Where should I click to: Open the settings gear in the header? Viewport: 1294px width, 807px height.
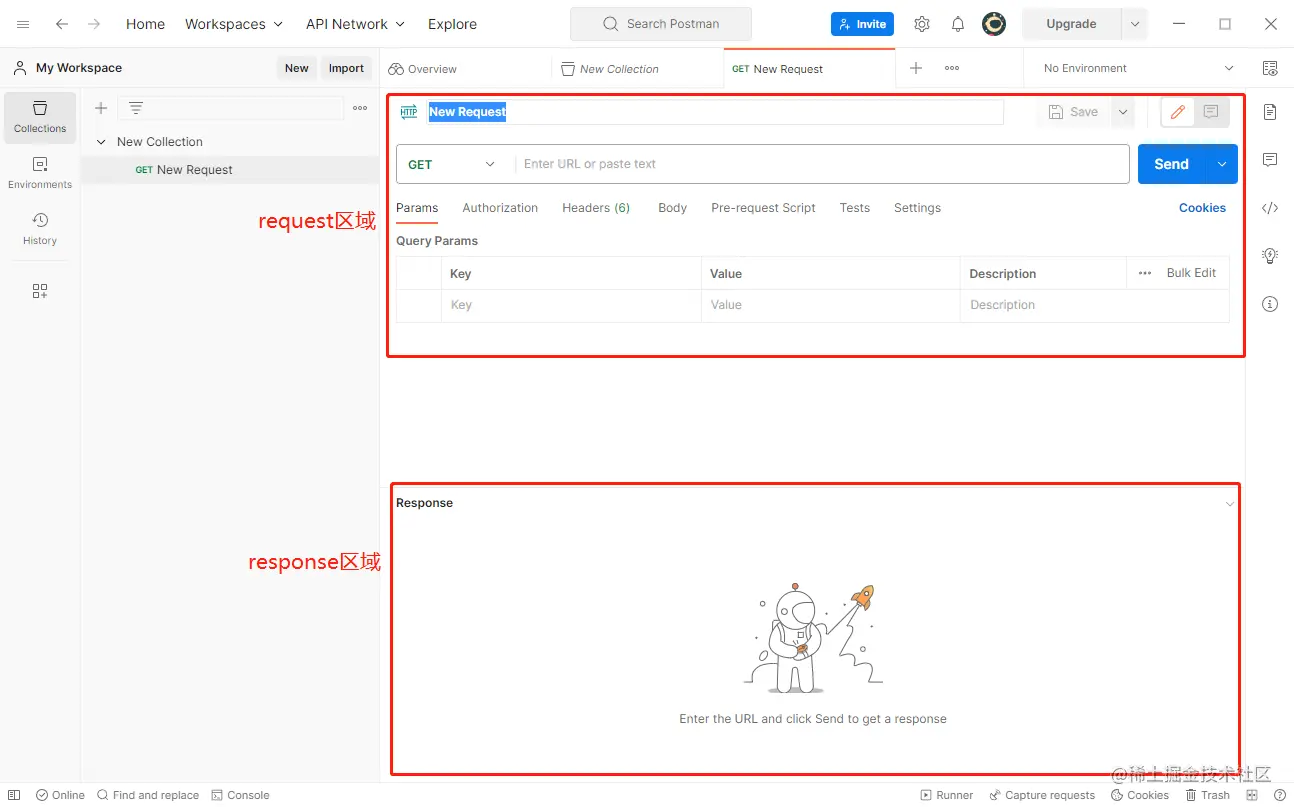[922, 24]
